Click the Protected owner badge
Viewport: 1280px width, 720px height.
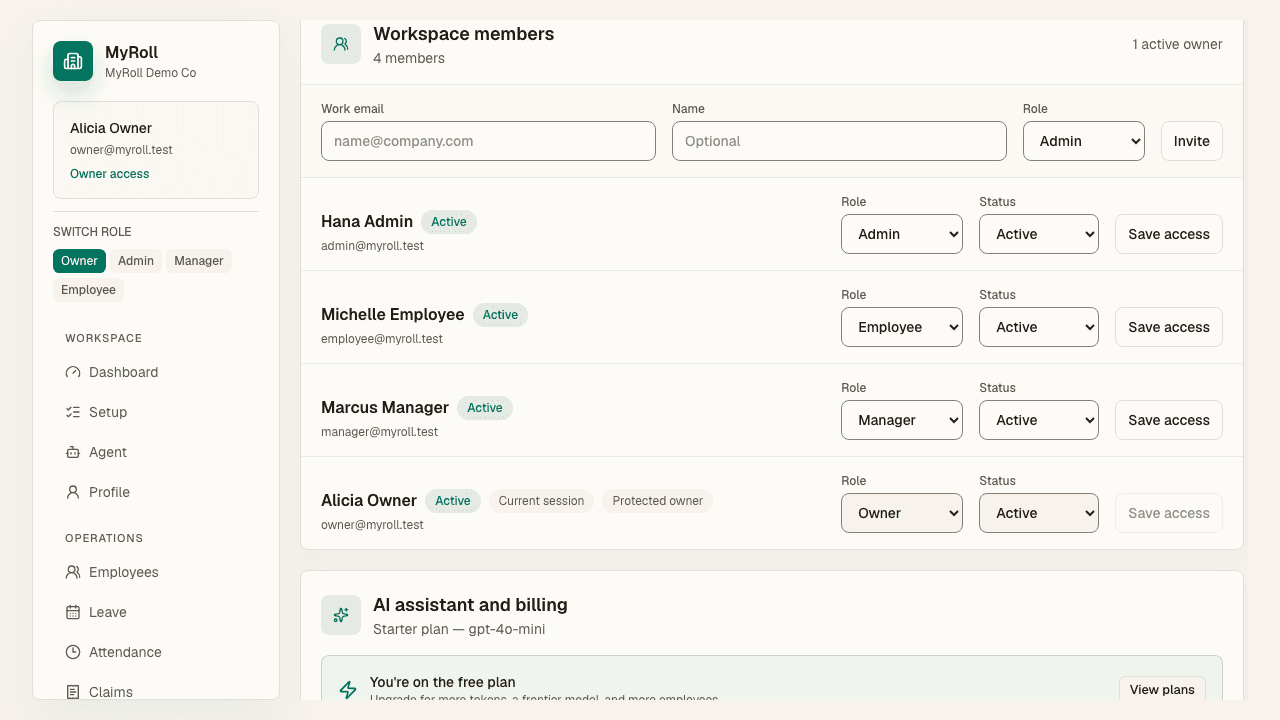(x=657, y=501)
